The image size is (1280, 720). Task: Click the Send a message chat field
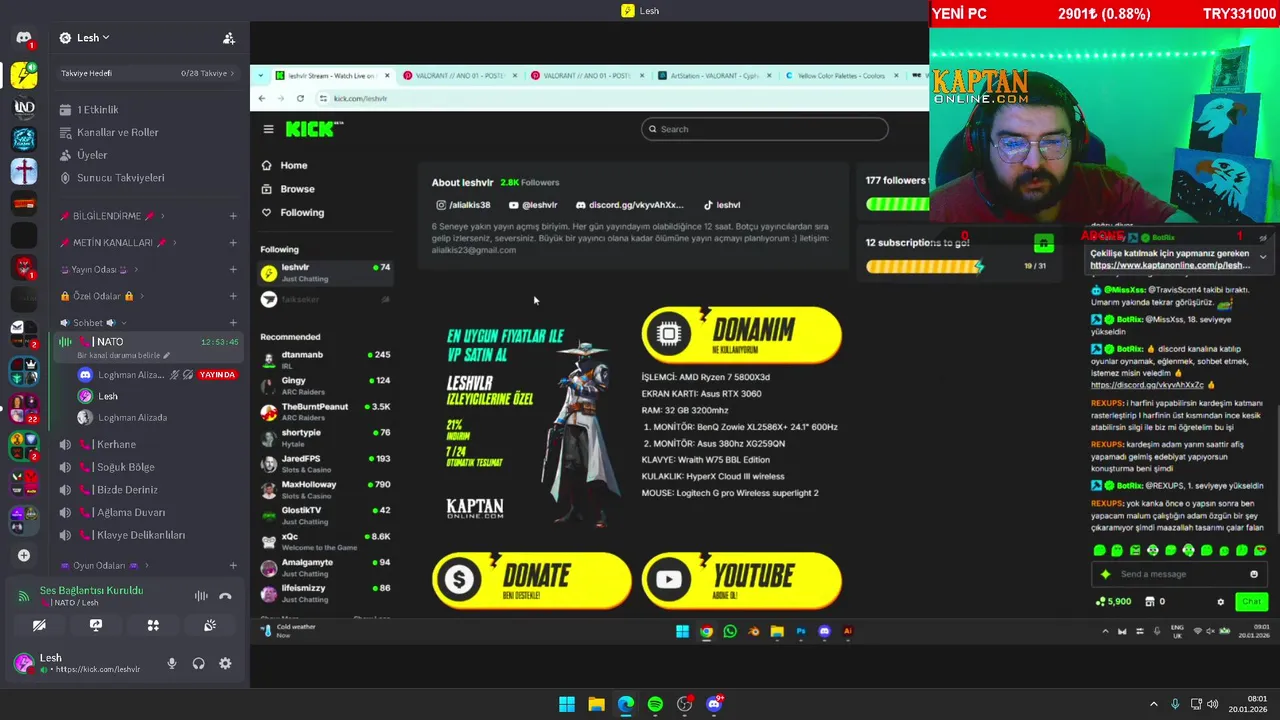click(1180, 574)
